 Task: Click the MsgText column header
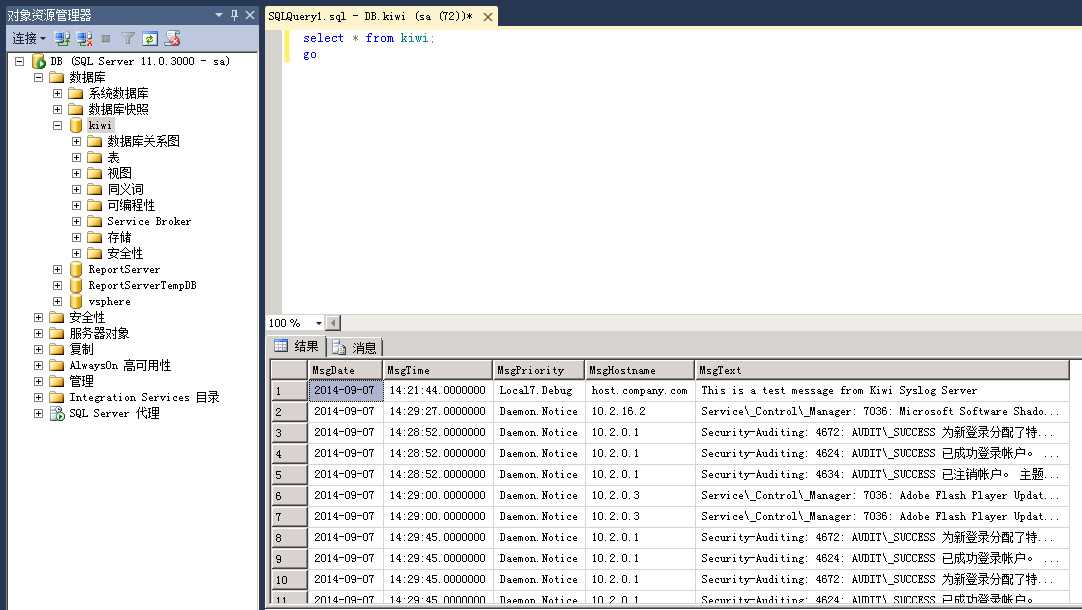click(882, 370)
